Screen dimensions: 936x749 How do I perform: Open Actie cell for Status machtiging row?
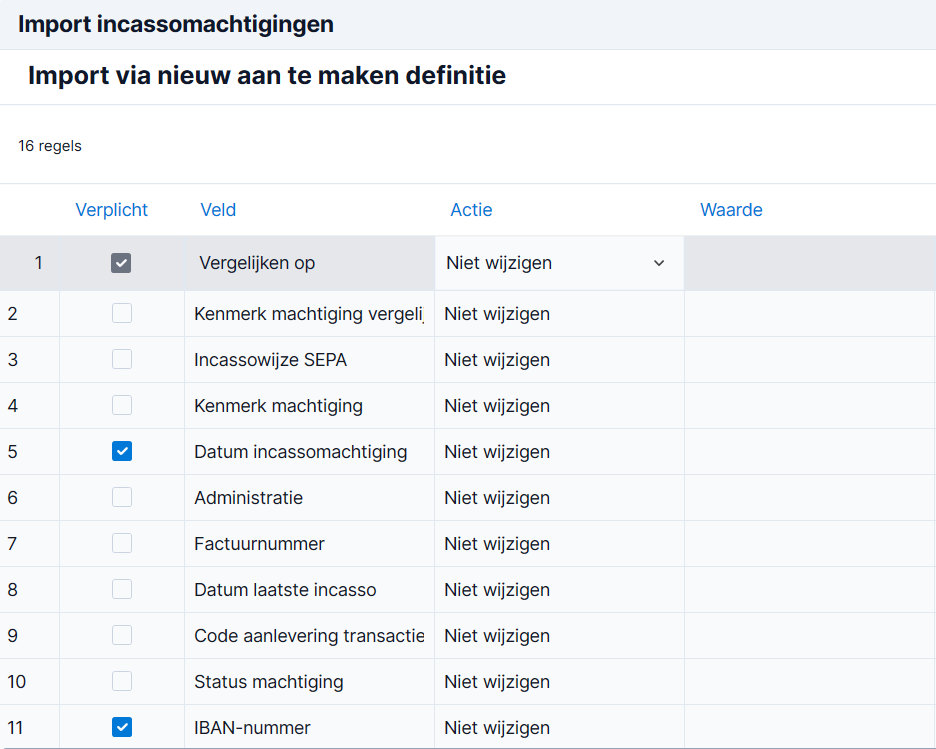pos(559,682)
